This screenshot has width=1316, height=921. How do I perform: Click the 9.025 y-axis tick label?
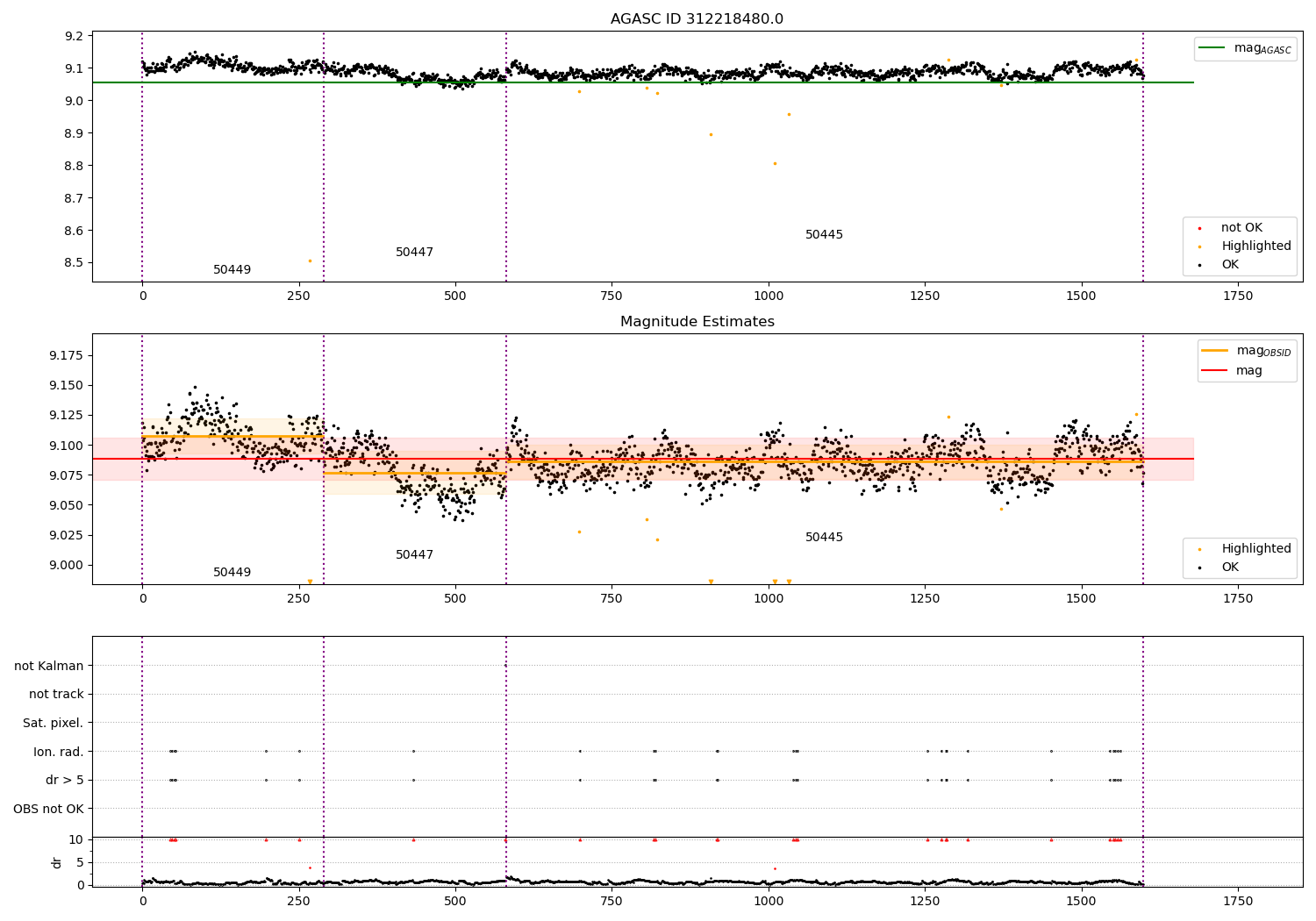[68, 535]
